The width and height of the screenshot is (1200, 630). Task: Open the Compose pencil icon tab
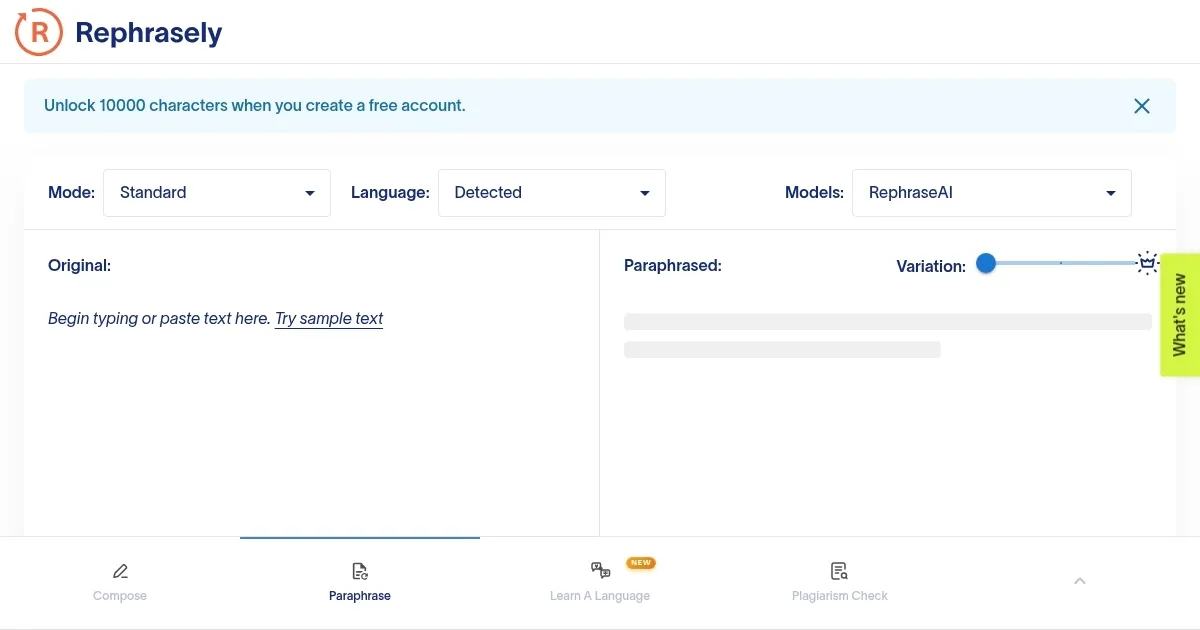click(120, 572)
